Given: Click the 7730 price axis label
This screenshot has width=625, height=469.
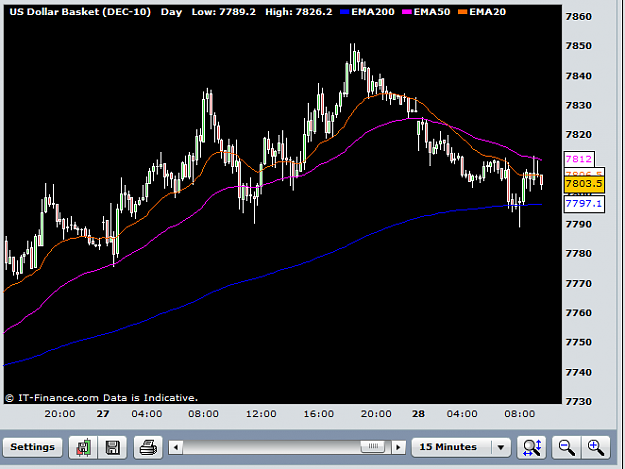Looking at the screenshot, I should click(x=579, y=401).
